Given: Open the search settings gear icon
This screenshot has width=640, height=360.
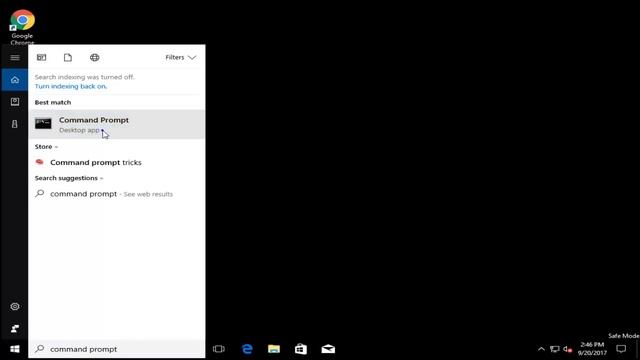Looking at the screenshot, I should (x=15, y=307).
